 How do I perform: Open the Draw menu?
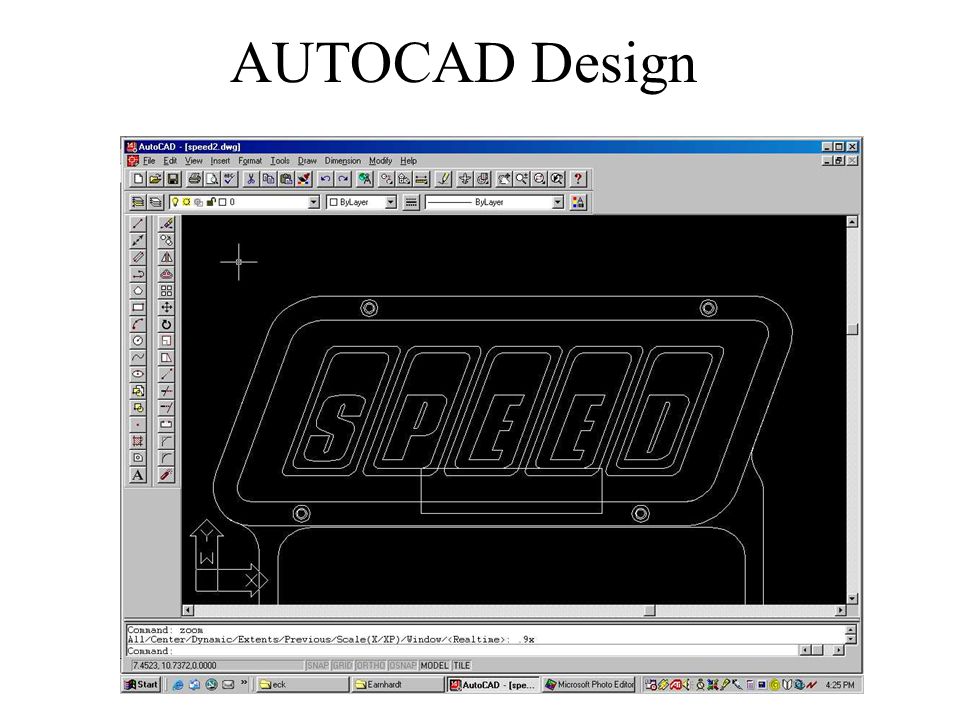pyautogui.click(x=307, y=160)
